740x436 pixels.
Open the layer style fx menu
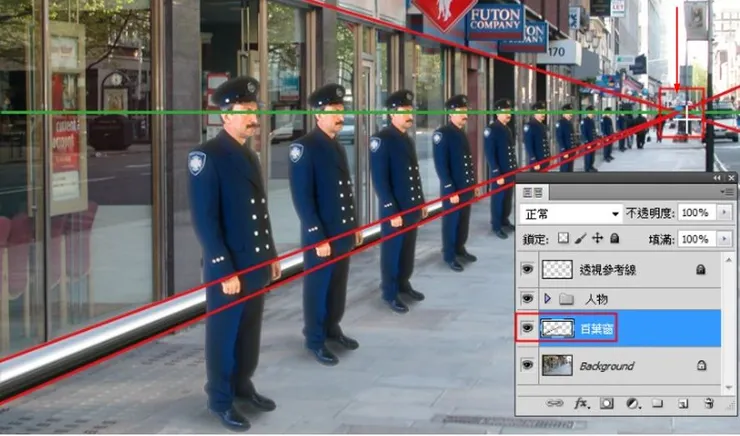pyautogui.click(x=580, y=403)
